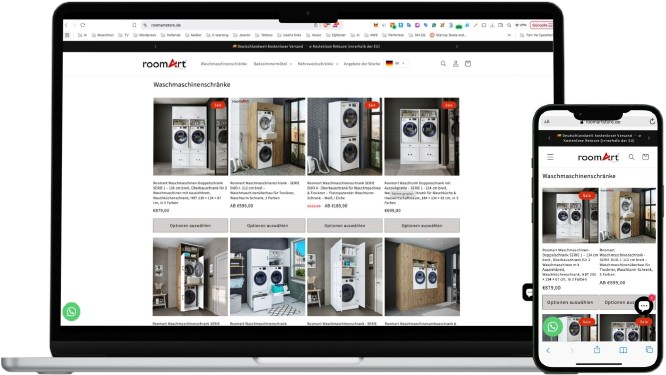The image size is (666, 375).
Task: Reload the page in the laptop browser
Action: click(82, 25)
